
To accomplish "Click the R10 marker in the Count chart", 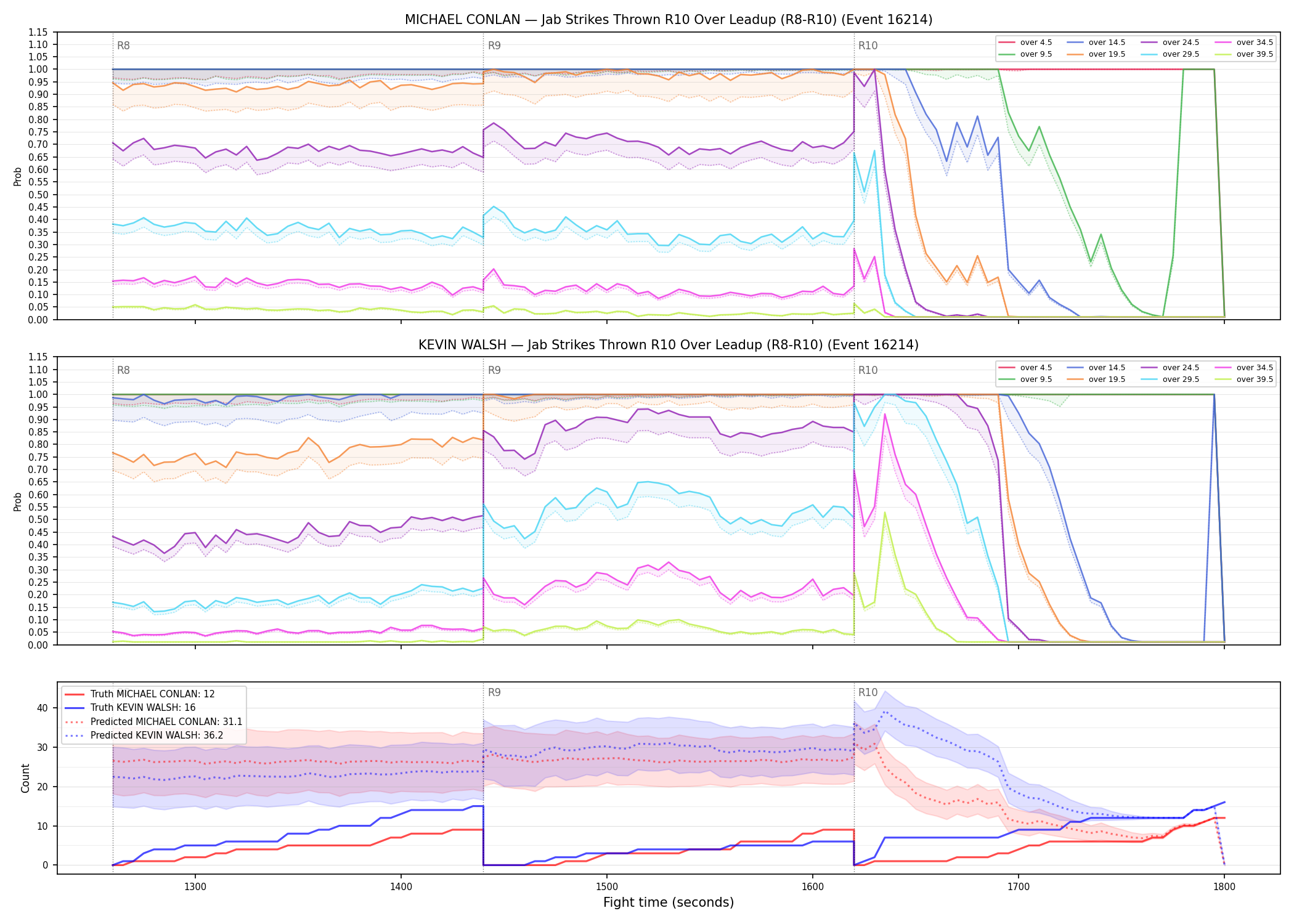I will click(x=868, y=692).
